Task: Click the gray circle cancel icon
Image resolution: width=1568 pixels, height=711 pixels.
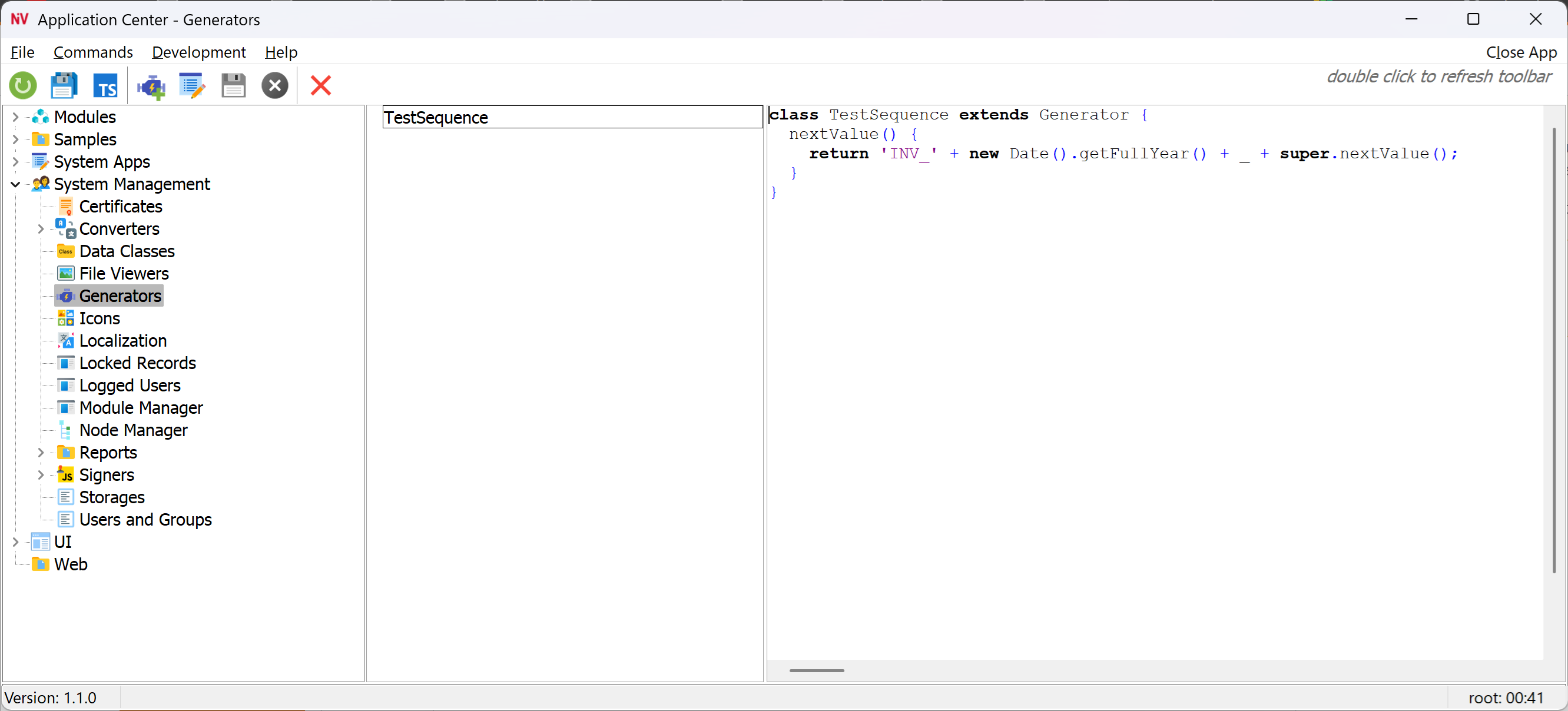Action: (x=274, y=86)
